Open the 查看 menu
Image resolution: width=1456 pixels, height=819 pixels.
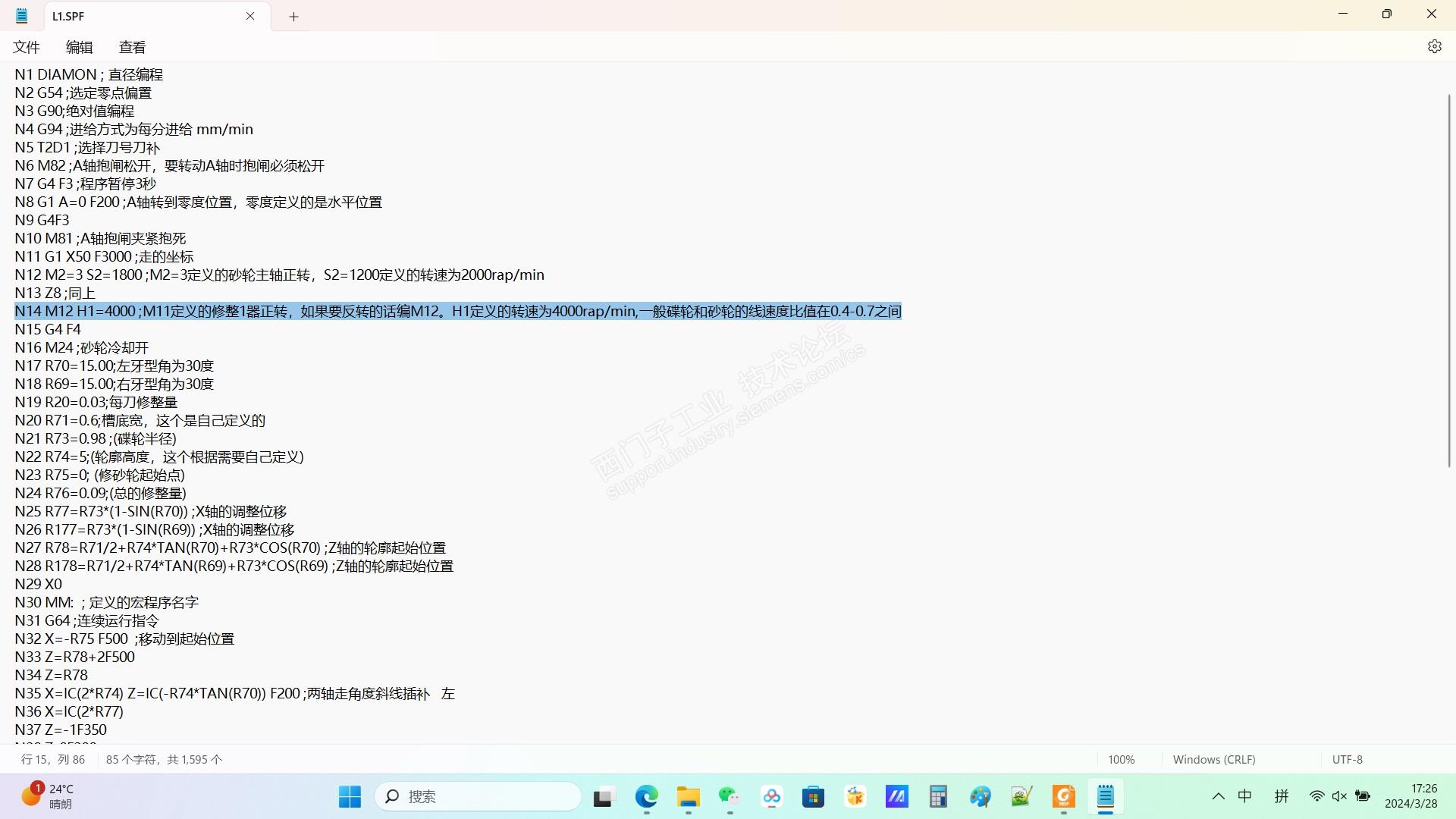coord(132,47)
